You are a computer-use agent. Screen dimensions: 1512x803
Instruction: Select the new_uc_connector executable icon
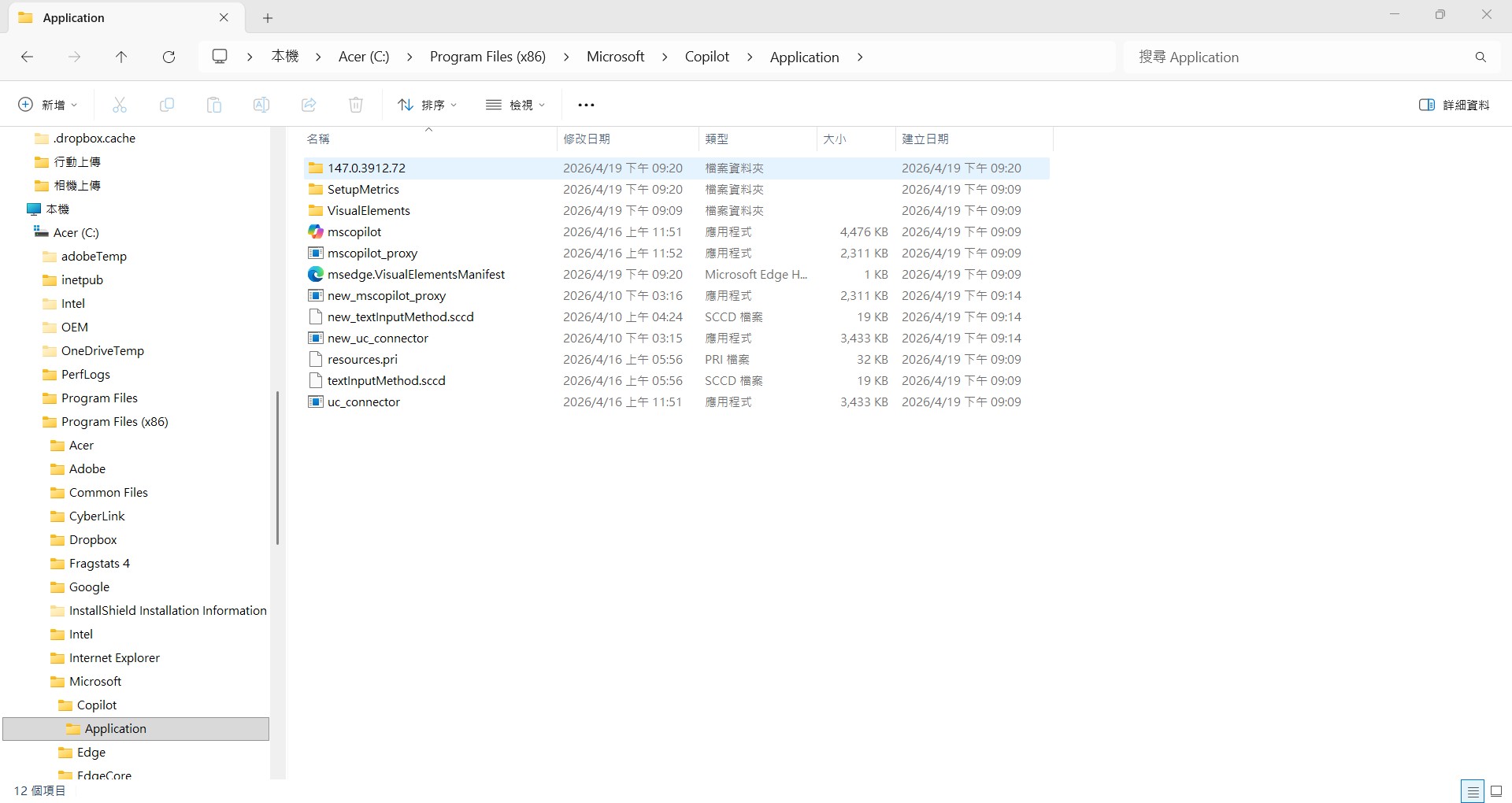tap(316, 338)
